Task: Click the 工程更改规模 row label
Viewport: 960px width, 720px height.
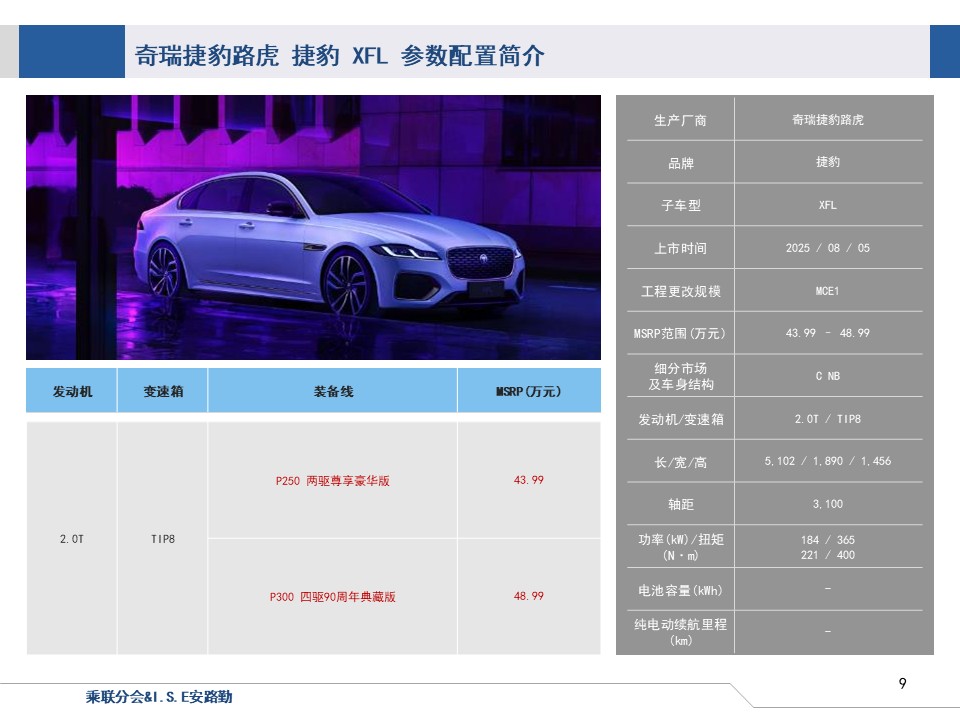Action: [x=680, y=291]
